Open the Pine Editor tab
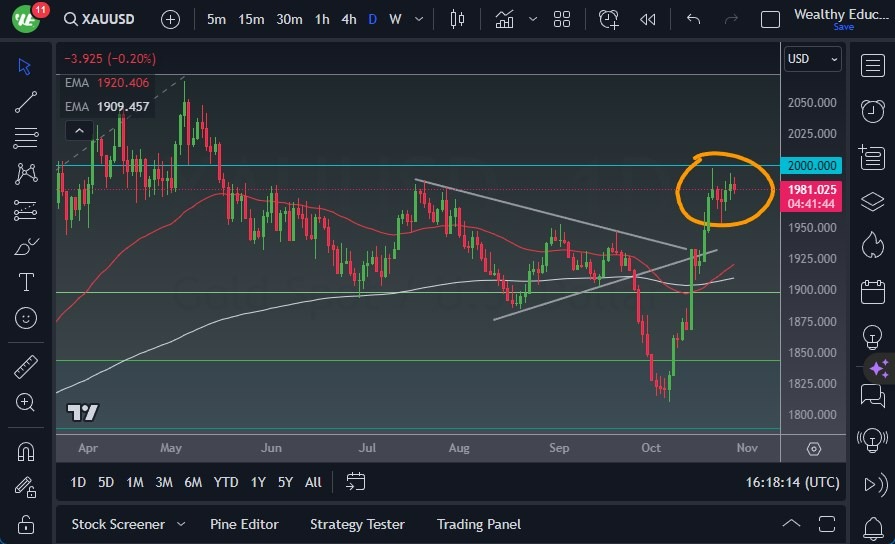The image size is (895, 544). click(244, 524)
